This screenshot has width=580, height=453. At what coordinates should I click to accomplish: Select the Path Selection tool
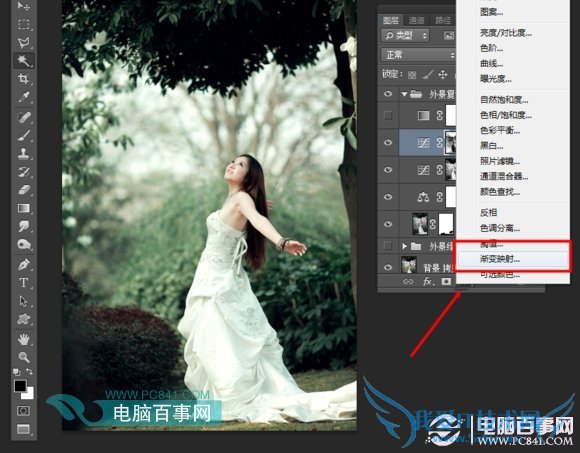point(24,301)
